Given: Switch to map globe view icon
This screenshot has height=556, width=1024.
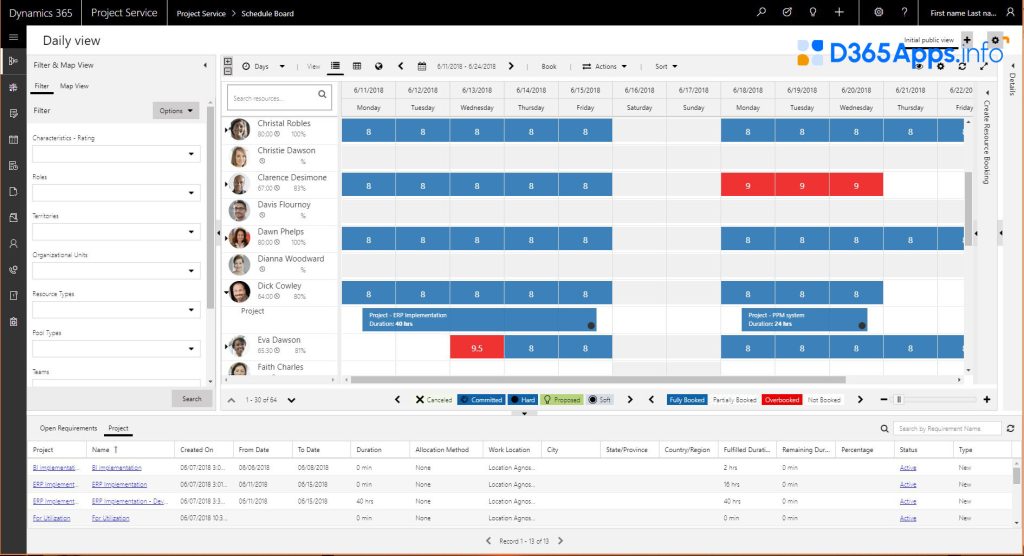Looking at the screenshot, I should point(379,66).
